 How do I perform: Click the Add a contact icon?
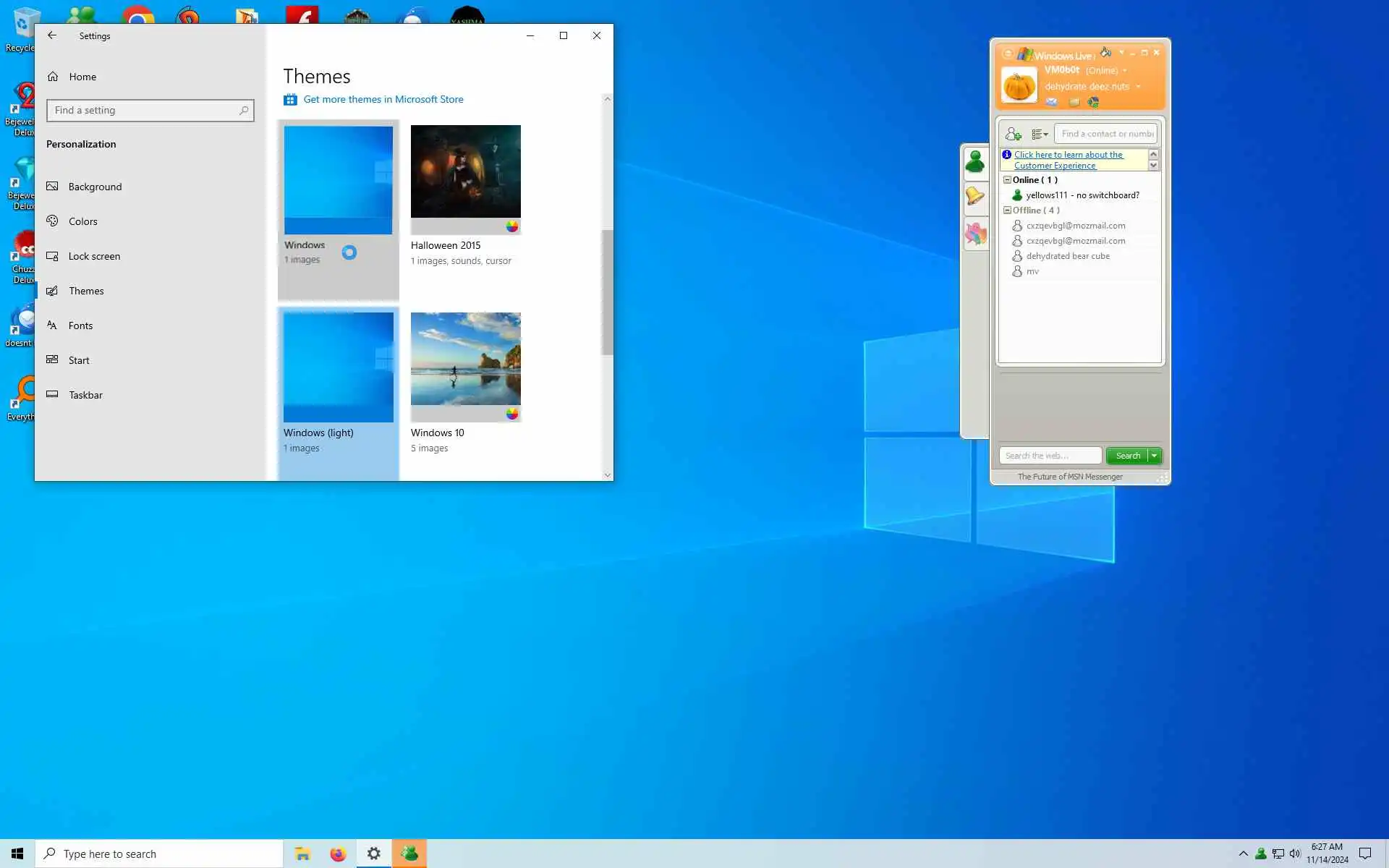1013,134
